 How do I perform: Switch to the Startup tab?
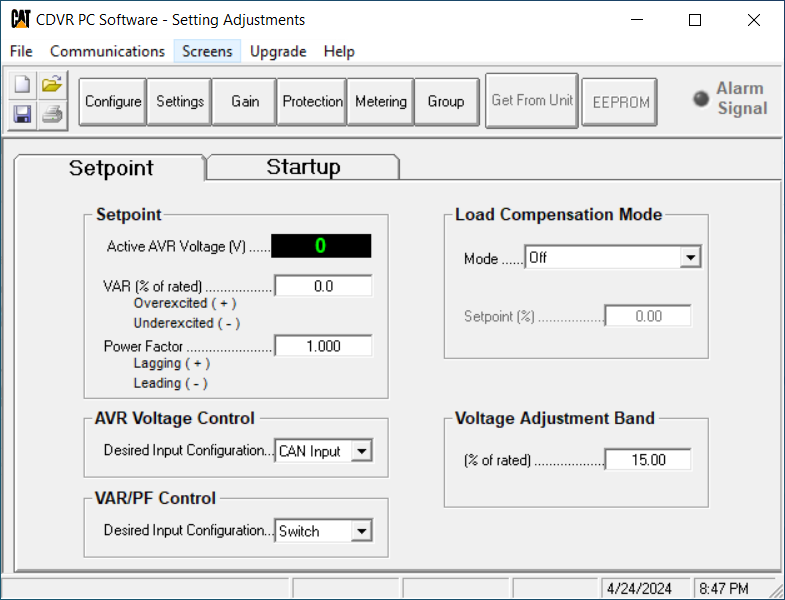coord(303,167)
